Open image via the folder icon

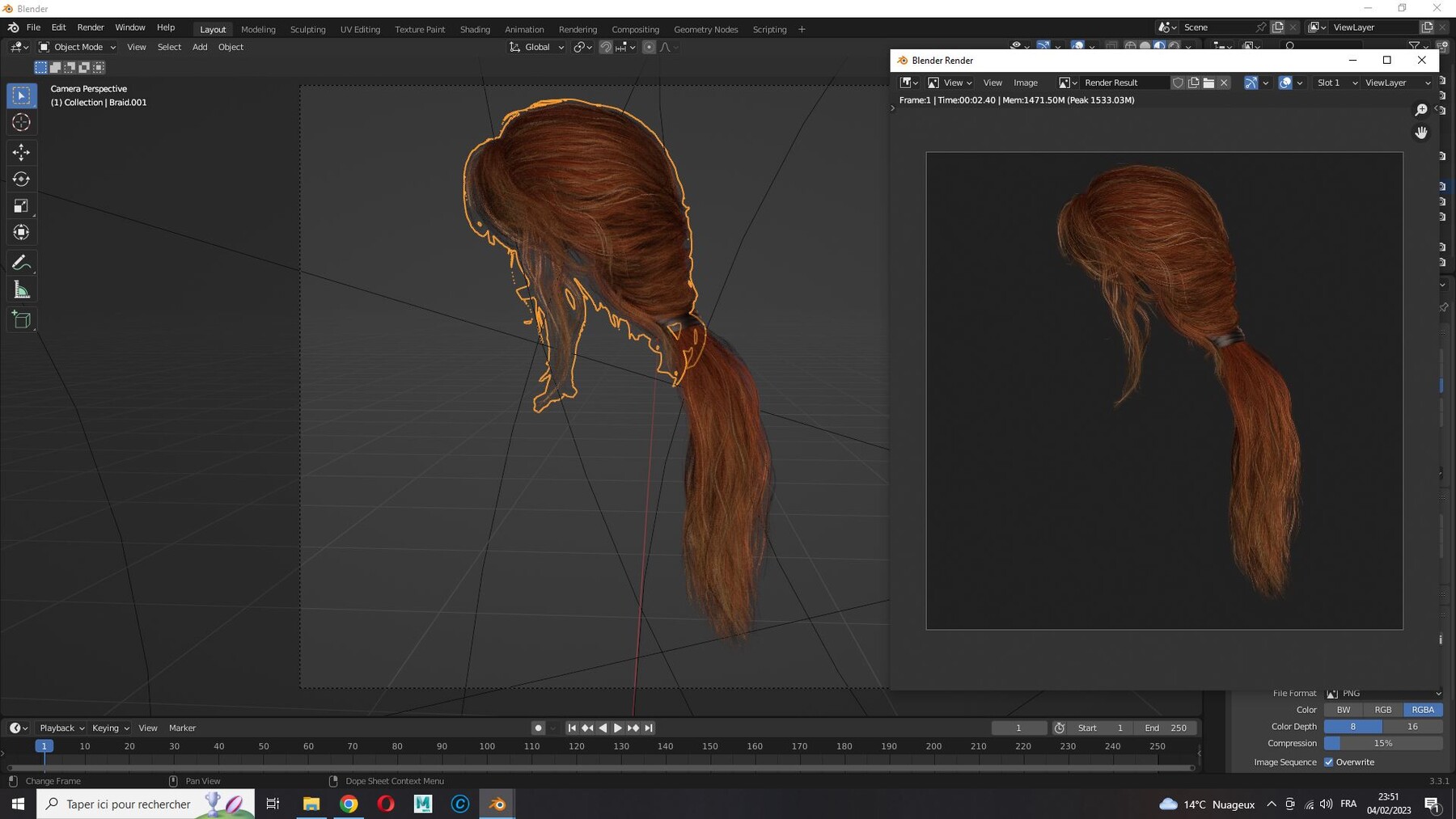(1208, 82)
